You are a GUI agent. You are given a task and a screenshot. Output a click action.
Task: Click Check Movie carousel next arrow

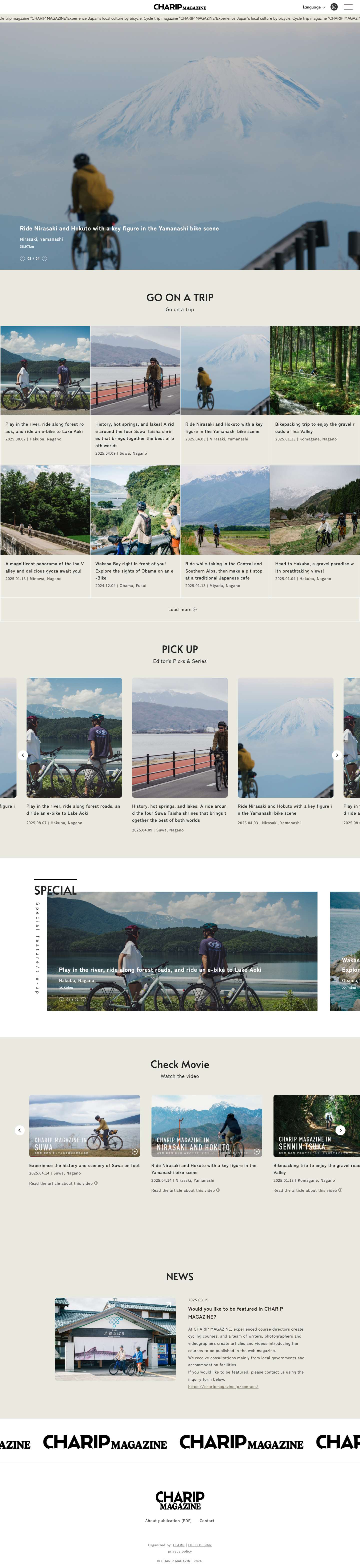pos(340,1130)
